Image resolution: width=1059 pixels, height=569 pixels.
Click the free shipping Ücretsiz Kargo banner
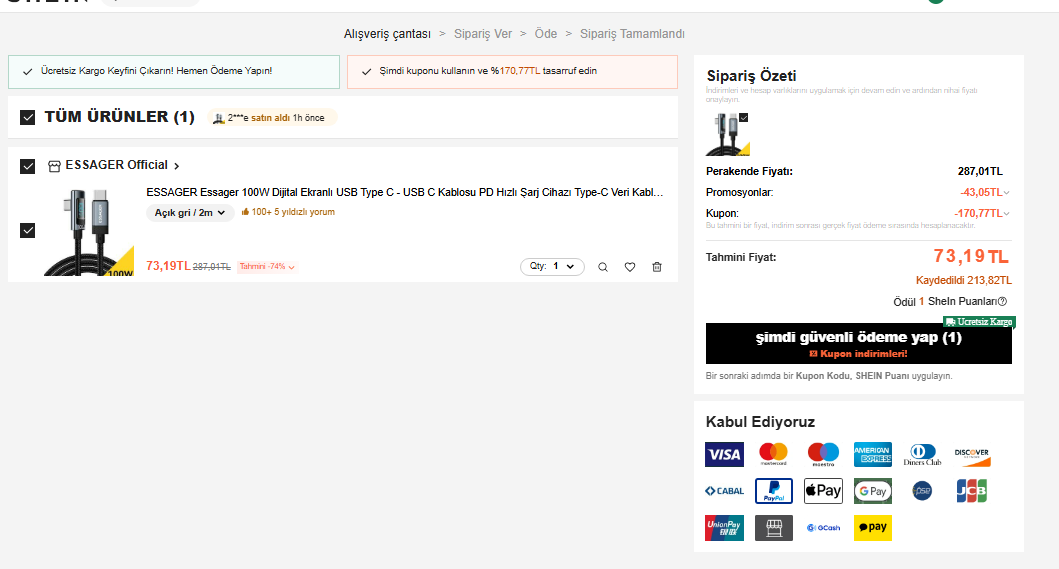tap(174, 72)
